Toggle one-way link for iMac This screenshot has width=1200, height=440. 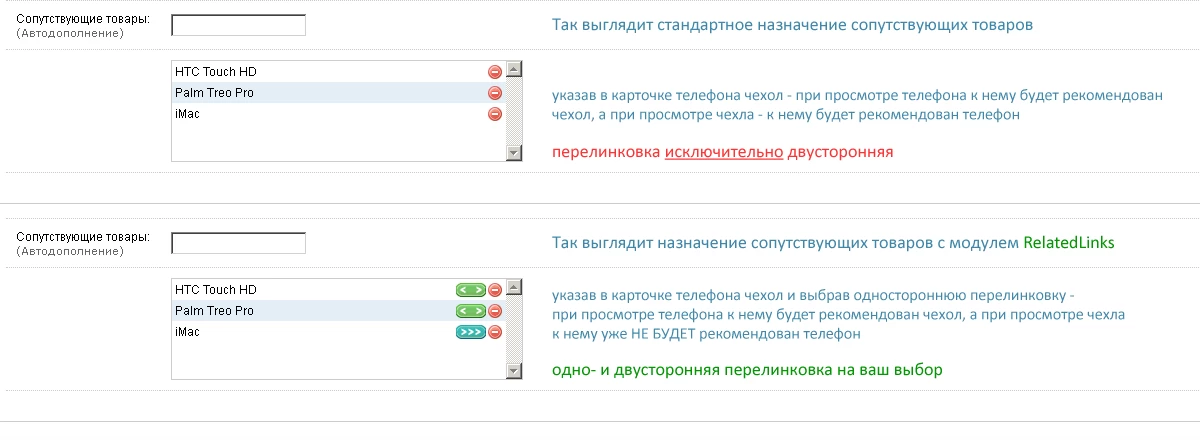(x=470, y=332)
